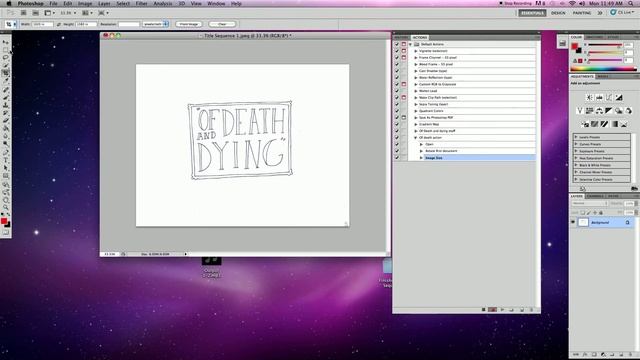Collapse the Default Actions set
This screenshot has height=360, width=640.
pos(411,44)
